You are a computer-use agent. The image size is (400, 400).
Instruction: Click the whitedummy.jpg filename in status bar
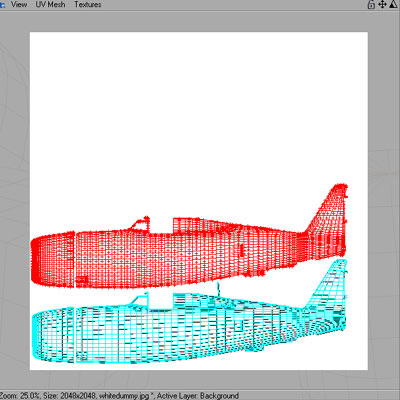click(124, 396)
